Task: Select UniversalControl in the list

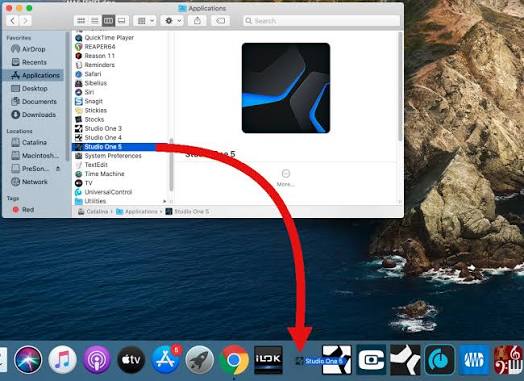Action: (120, 192)
